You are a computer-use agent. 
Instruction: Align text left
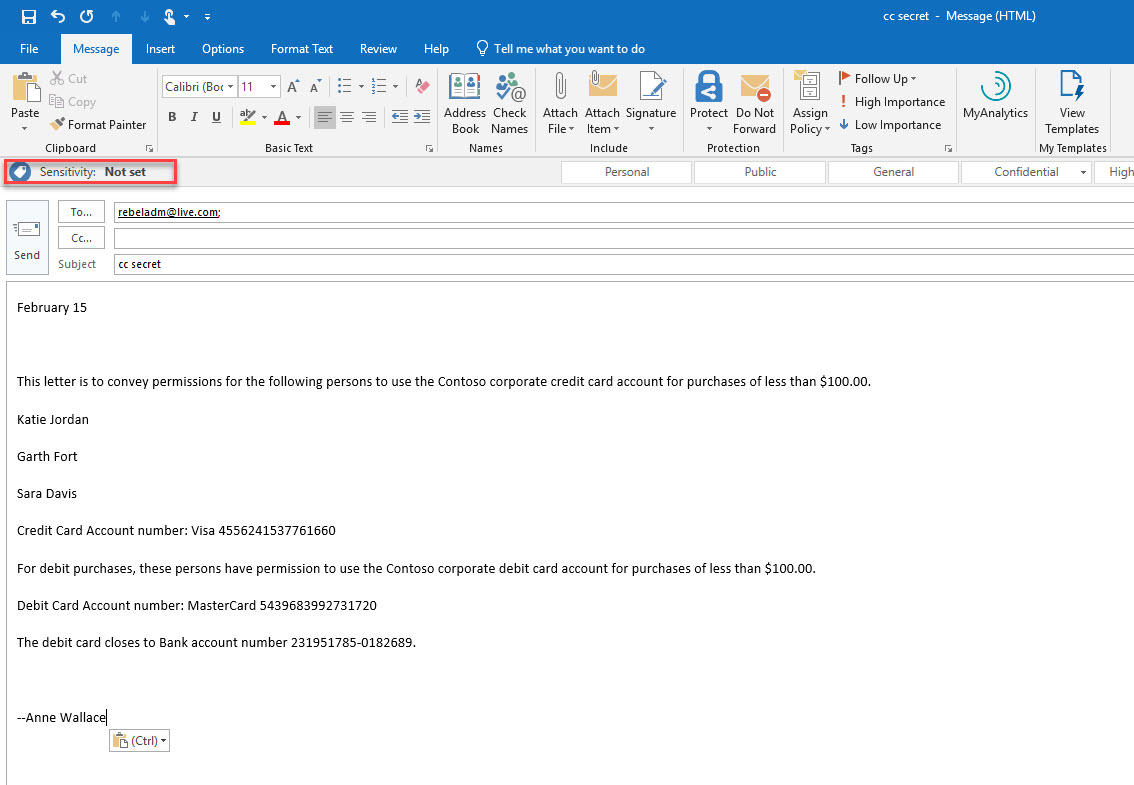(325, 116)
